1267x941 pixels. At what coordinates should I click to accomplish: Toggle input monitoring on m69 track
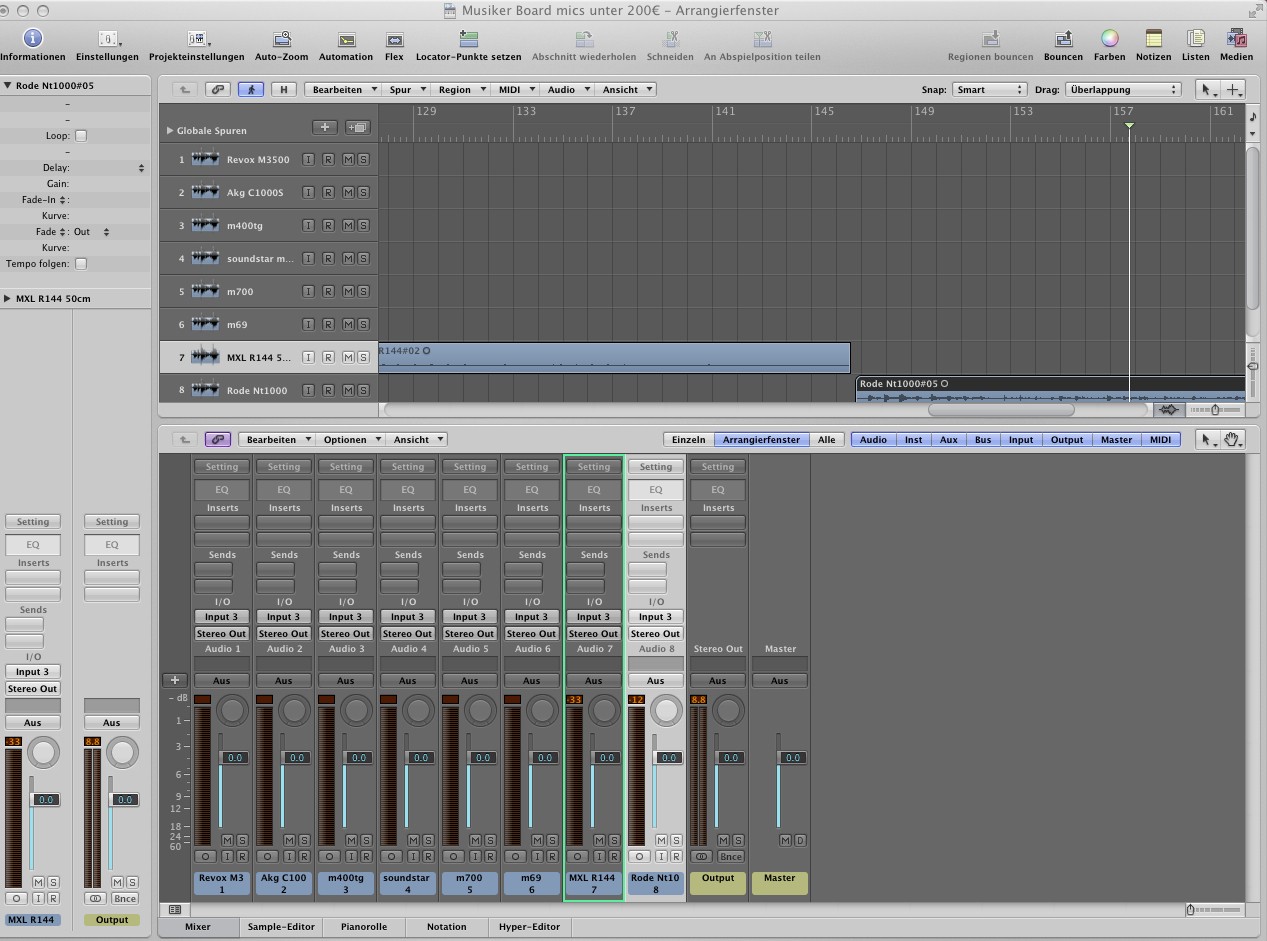tap(309, 324)
